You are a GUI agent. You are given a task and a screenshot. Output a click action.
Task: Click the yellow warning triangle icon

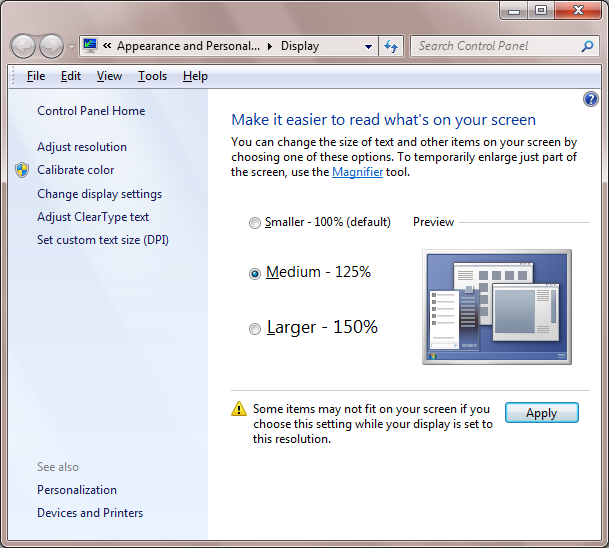click(x=239, y=409)
